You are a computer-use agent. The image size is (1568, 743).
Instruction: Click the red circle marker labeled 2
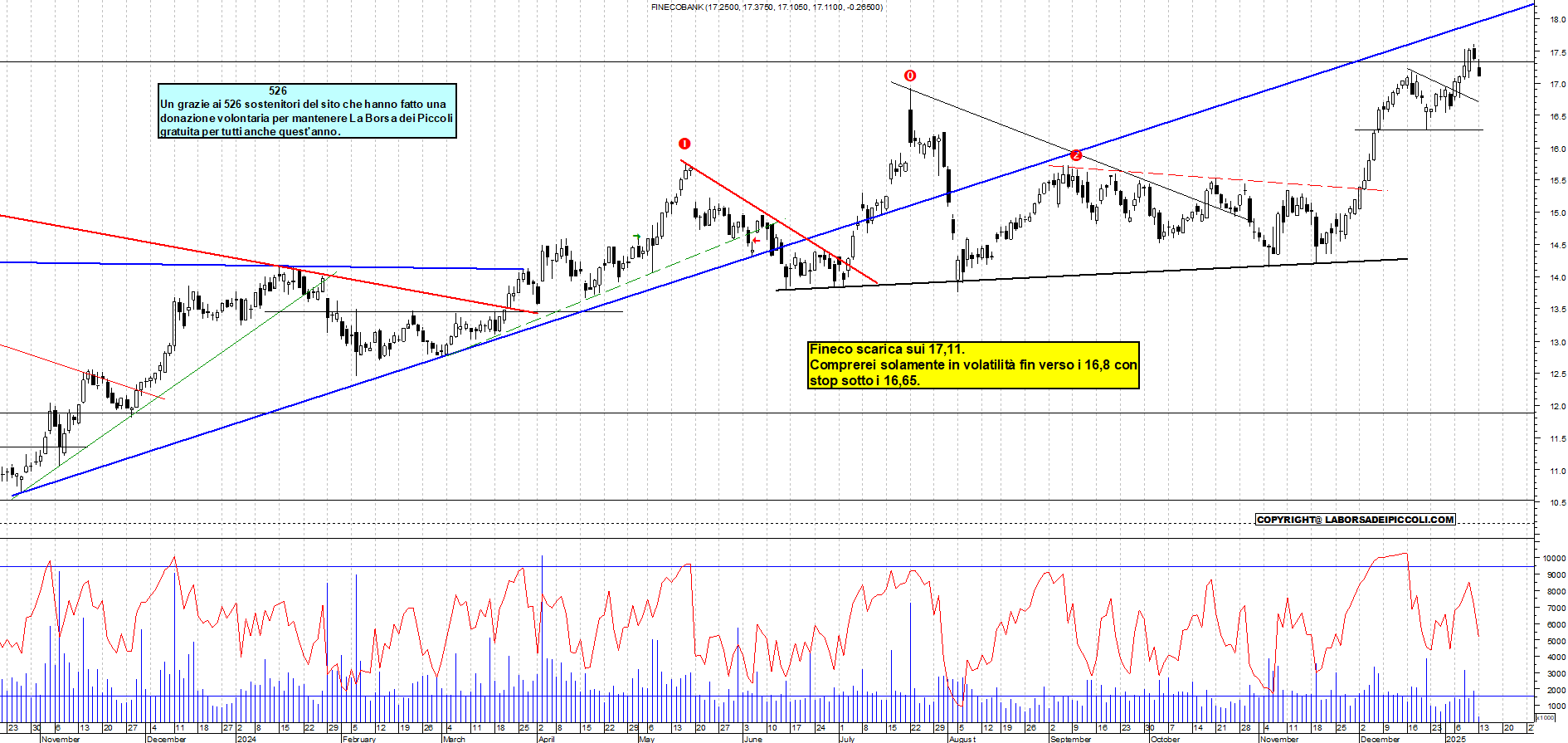1076,155
